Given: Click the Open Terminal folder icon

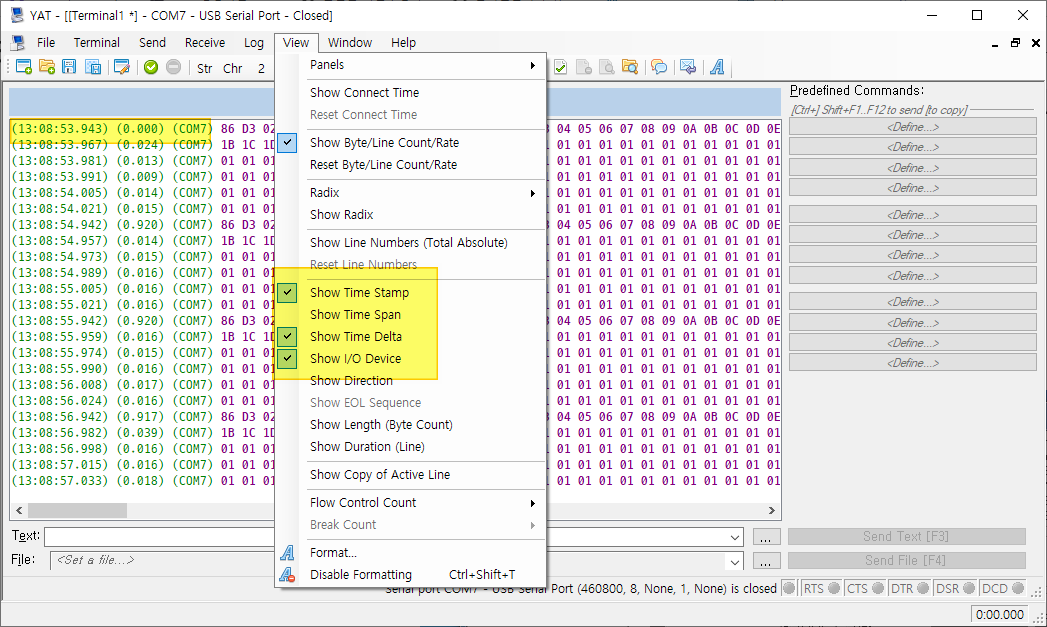Looking at the screenshot, I should (x=47, y=67).
